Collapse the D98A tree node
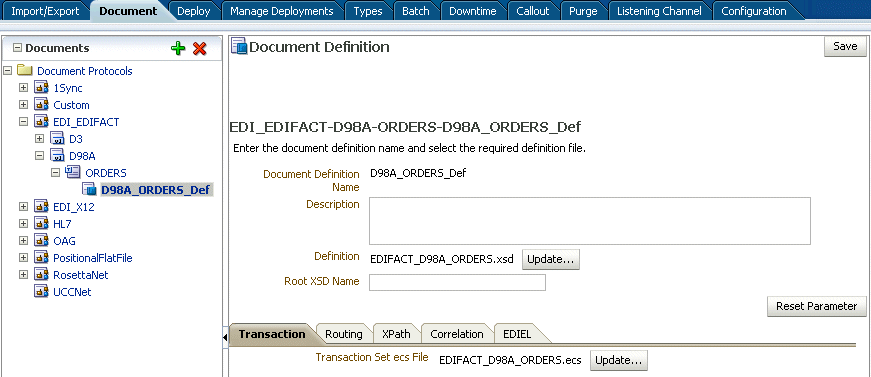 click(39, 156)
